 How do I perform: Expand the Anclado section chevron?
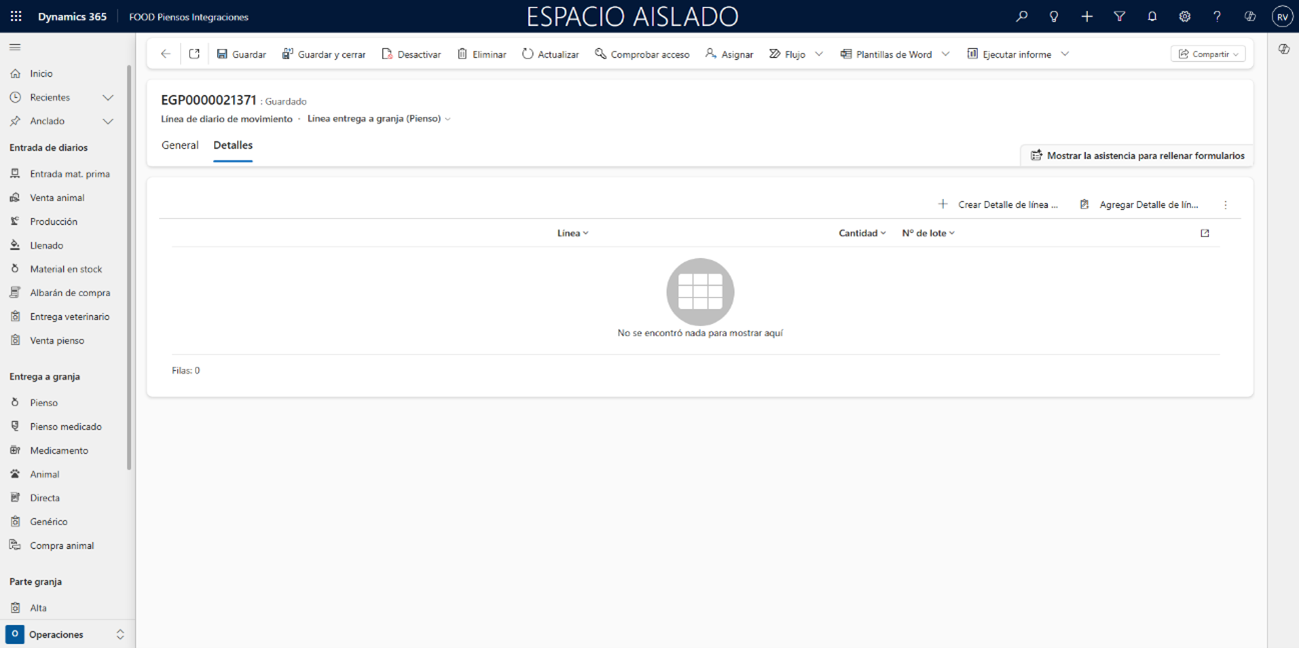(108, 121)
